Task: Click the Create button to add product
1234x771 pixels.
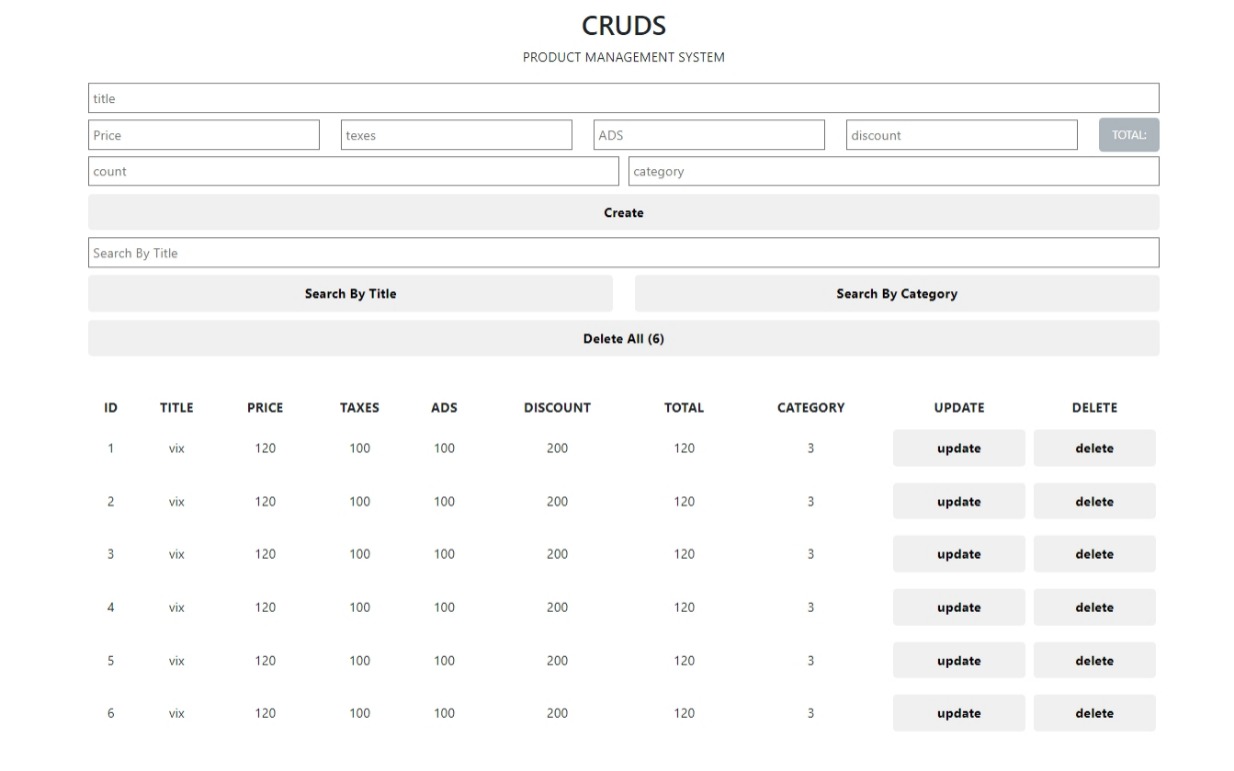Action: pos(622,212)
